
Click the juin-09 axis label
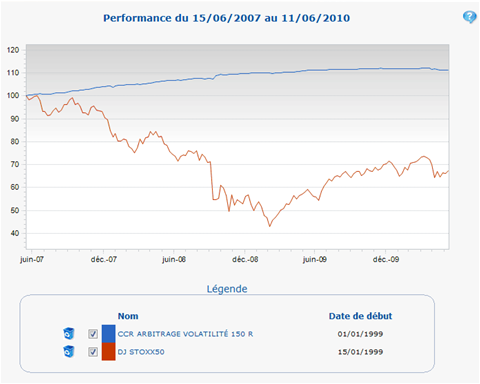315,259
